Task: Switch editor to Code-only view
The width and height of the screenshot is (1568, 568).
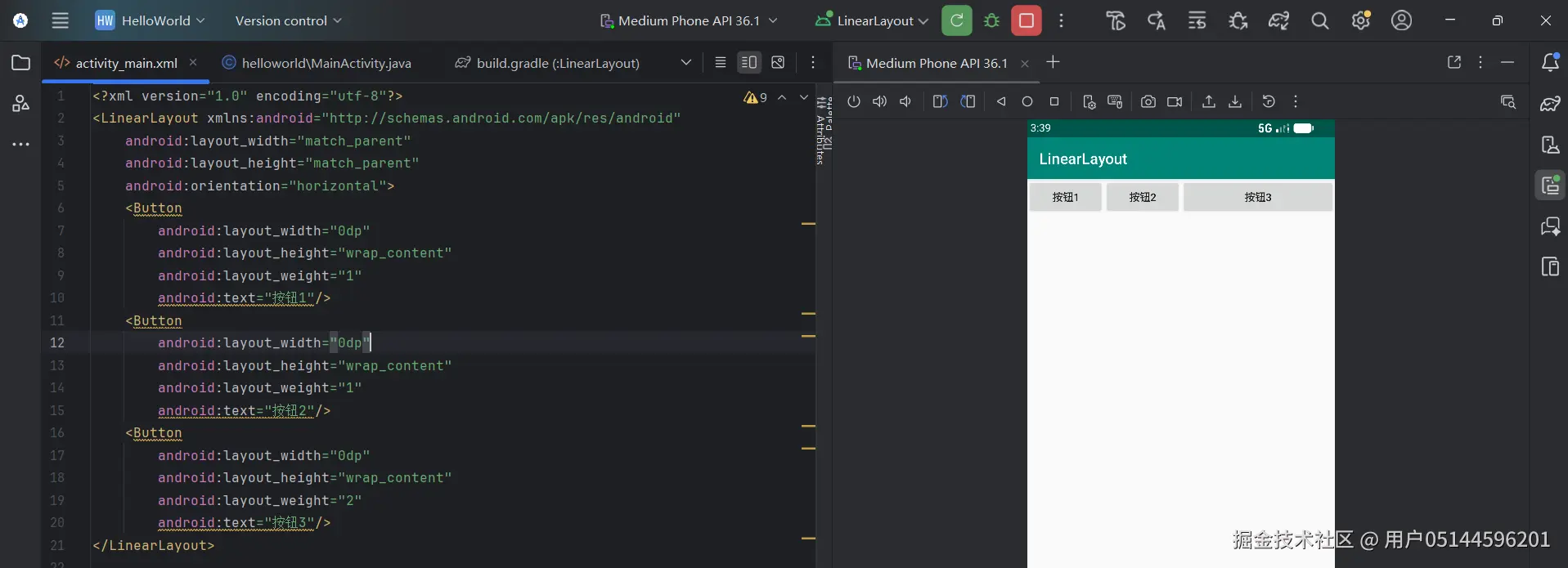Action: click(x=720, y=62)
